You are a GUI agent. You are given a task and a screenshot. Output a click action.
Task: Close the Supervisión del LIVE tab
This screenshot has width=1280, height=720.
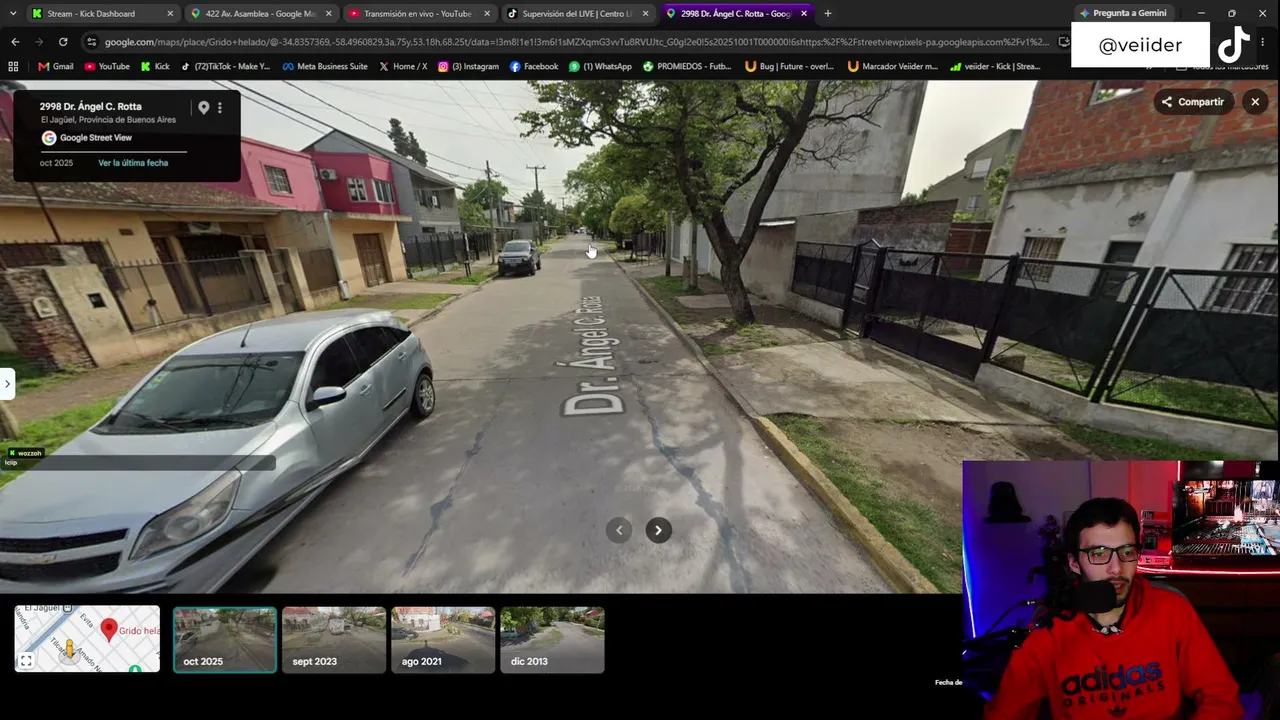click(x=645, y=14)
